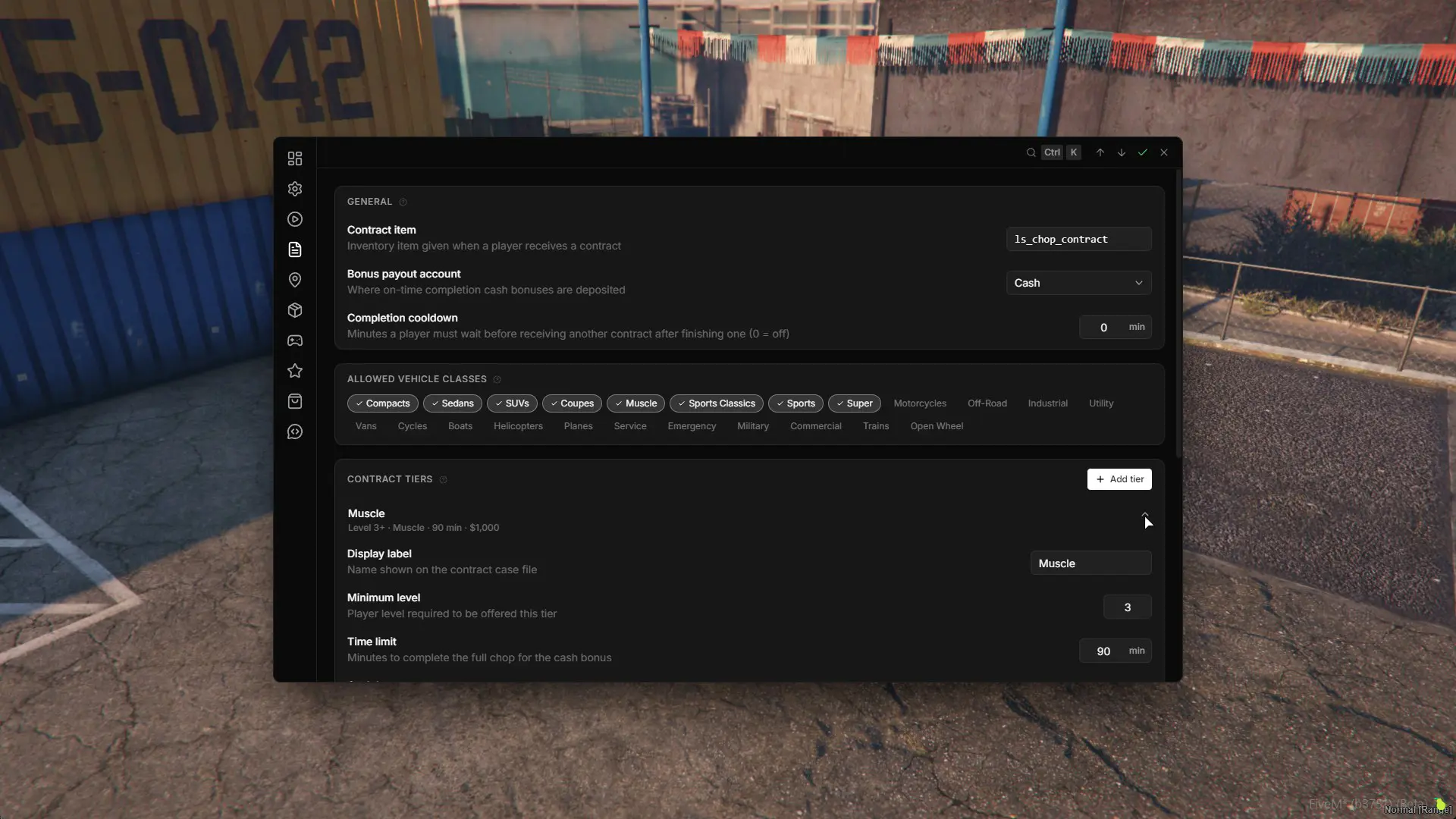Add a new contract tier
1456x819 pixels.
tap(1119, 479)
